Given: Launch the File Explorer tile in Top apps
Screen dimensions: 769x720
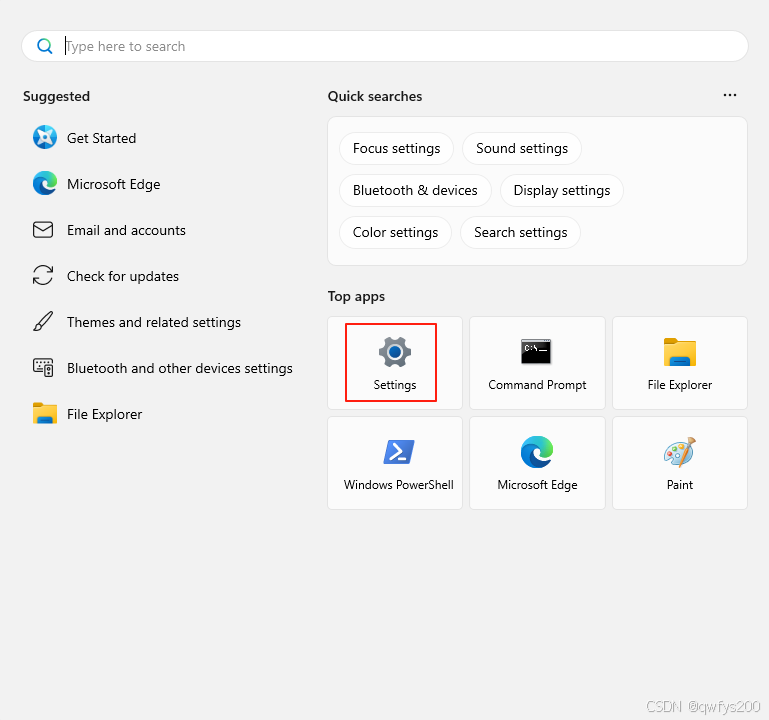Looking at the screenshot, I should pyautogui.click(x=680, y=363).
